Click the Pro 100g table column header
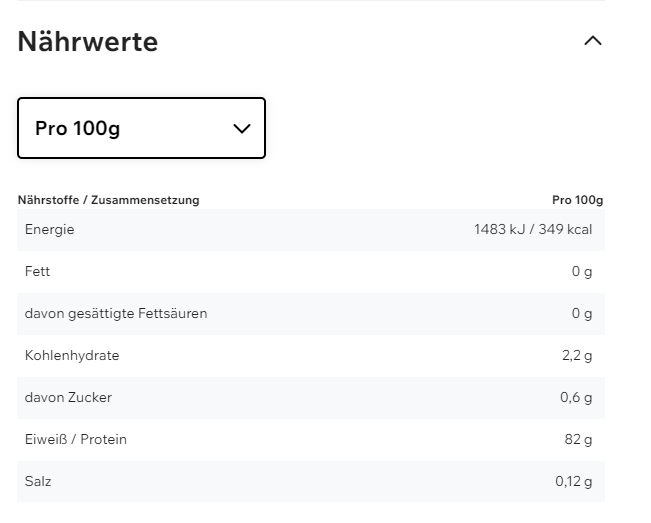 (x=577, y=200)
